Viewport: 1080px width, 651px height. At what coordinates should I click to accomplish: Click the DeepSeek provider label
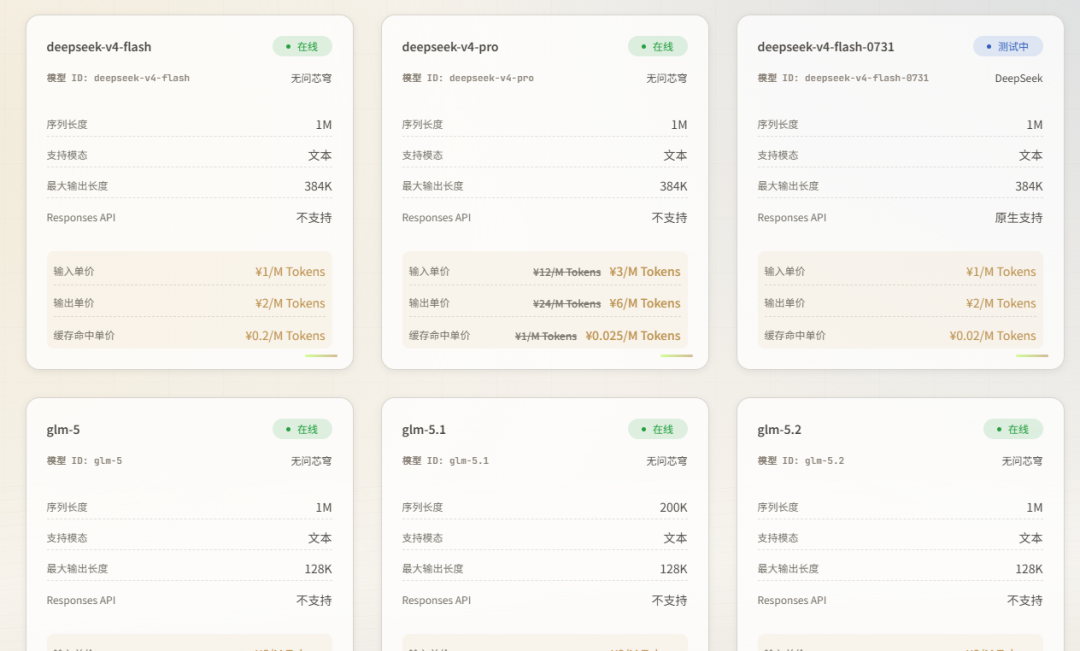(1019, 78)
